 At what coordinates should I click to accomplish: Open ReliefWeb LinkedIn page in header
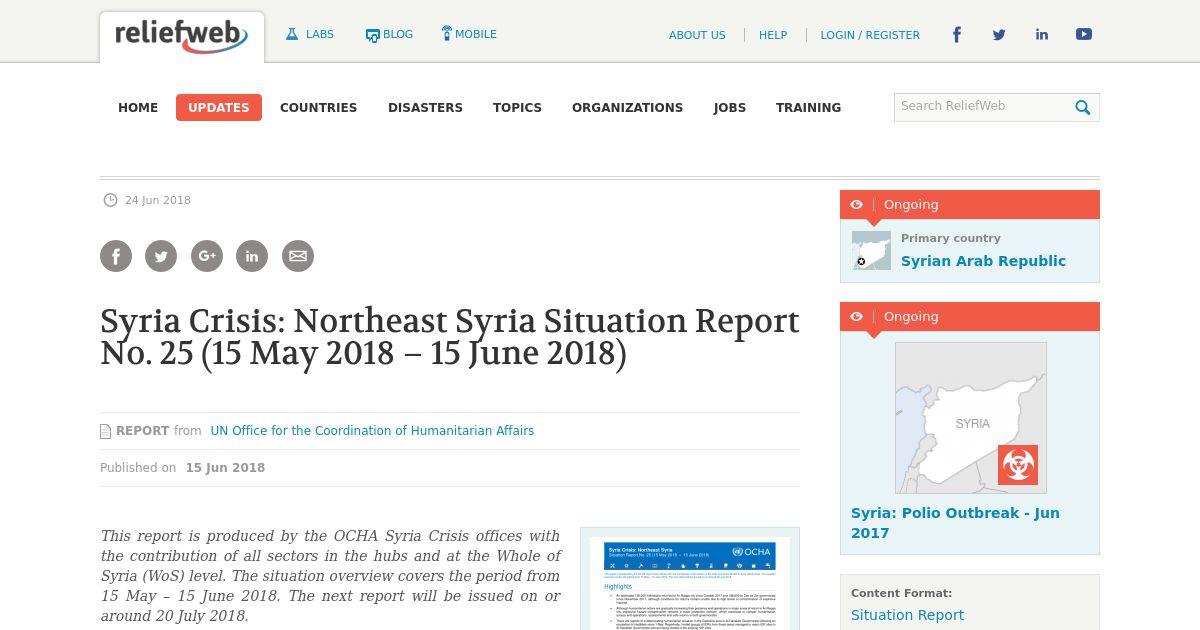pyautogui.click(x=1041, y=34)
